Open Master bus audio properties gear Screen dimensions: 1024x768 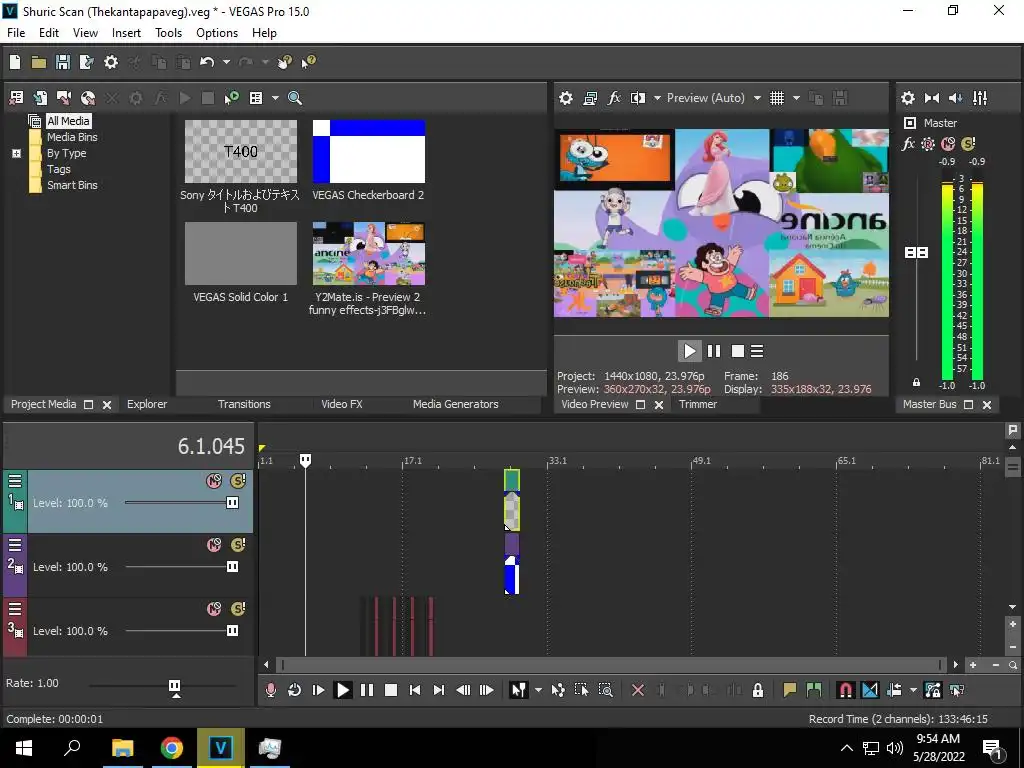point(908,98)
